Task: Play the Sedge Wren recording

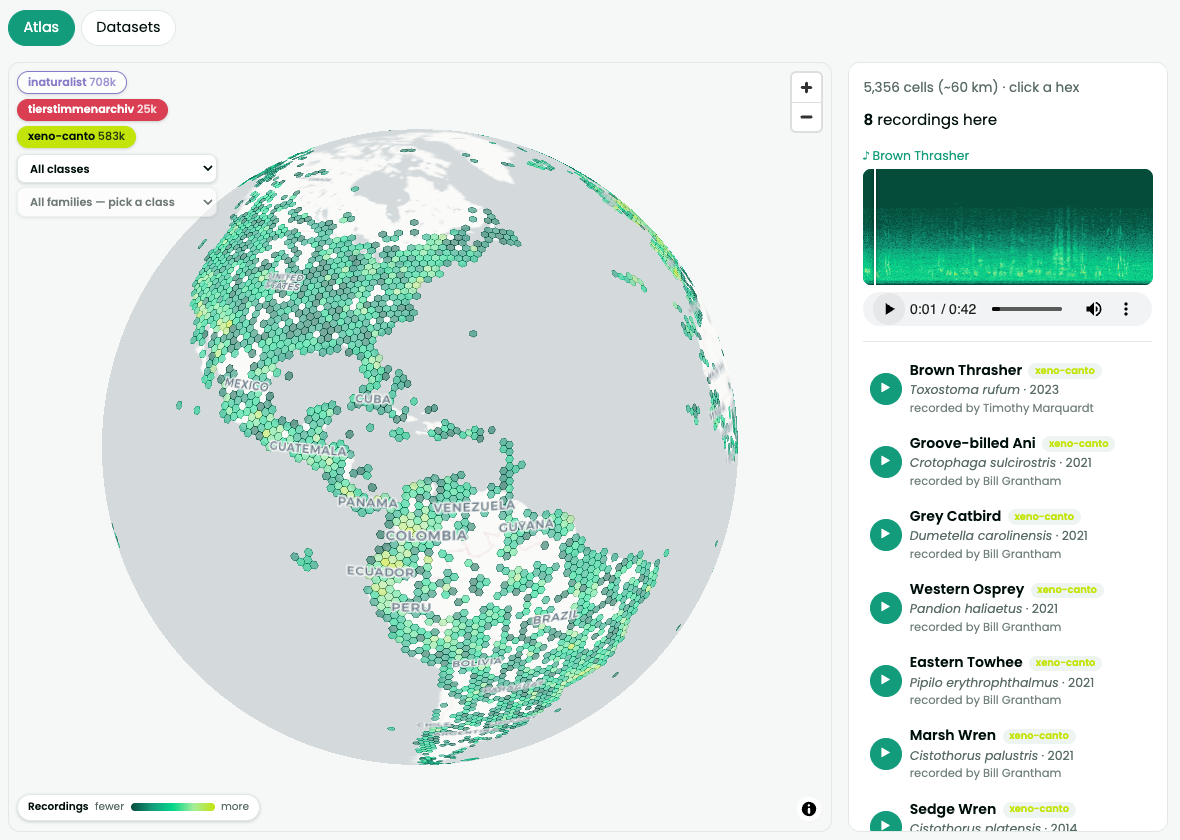Action: [x=886, y=822]
